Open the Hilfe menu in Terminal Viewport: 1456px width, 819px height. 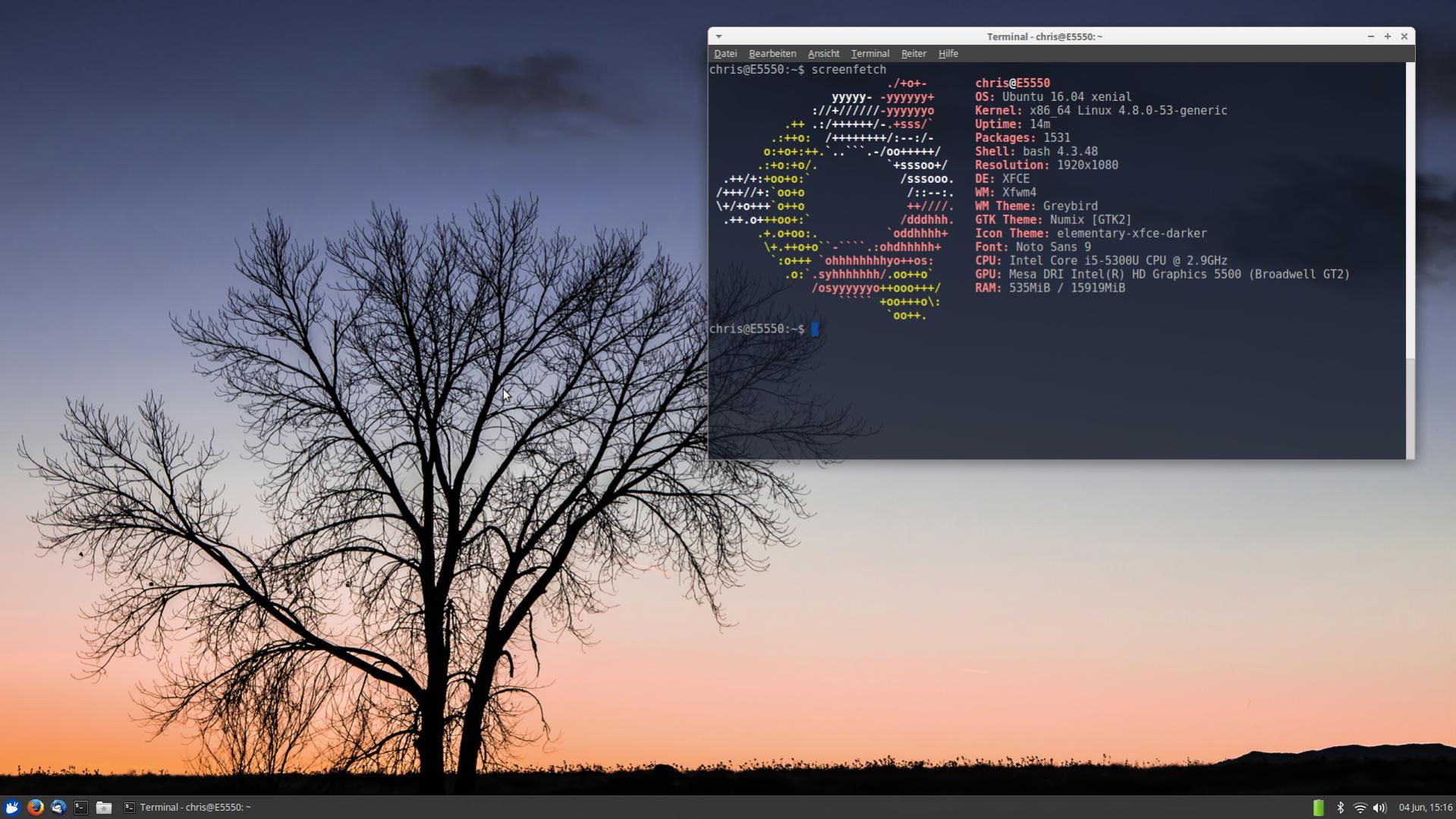click(x=948, y=54)
